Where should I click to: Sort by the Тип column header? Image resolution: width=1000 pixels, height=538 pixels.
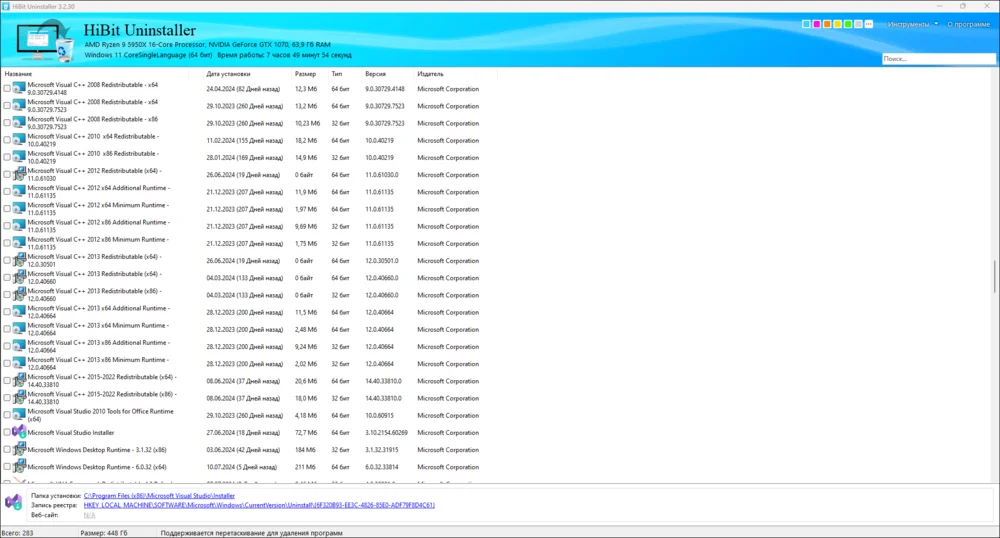[x=337, y=74]
